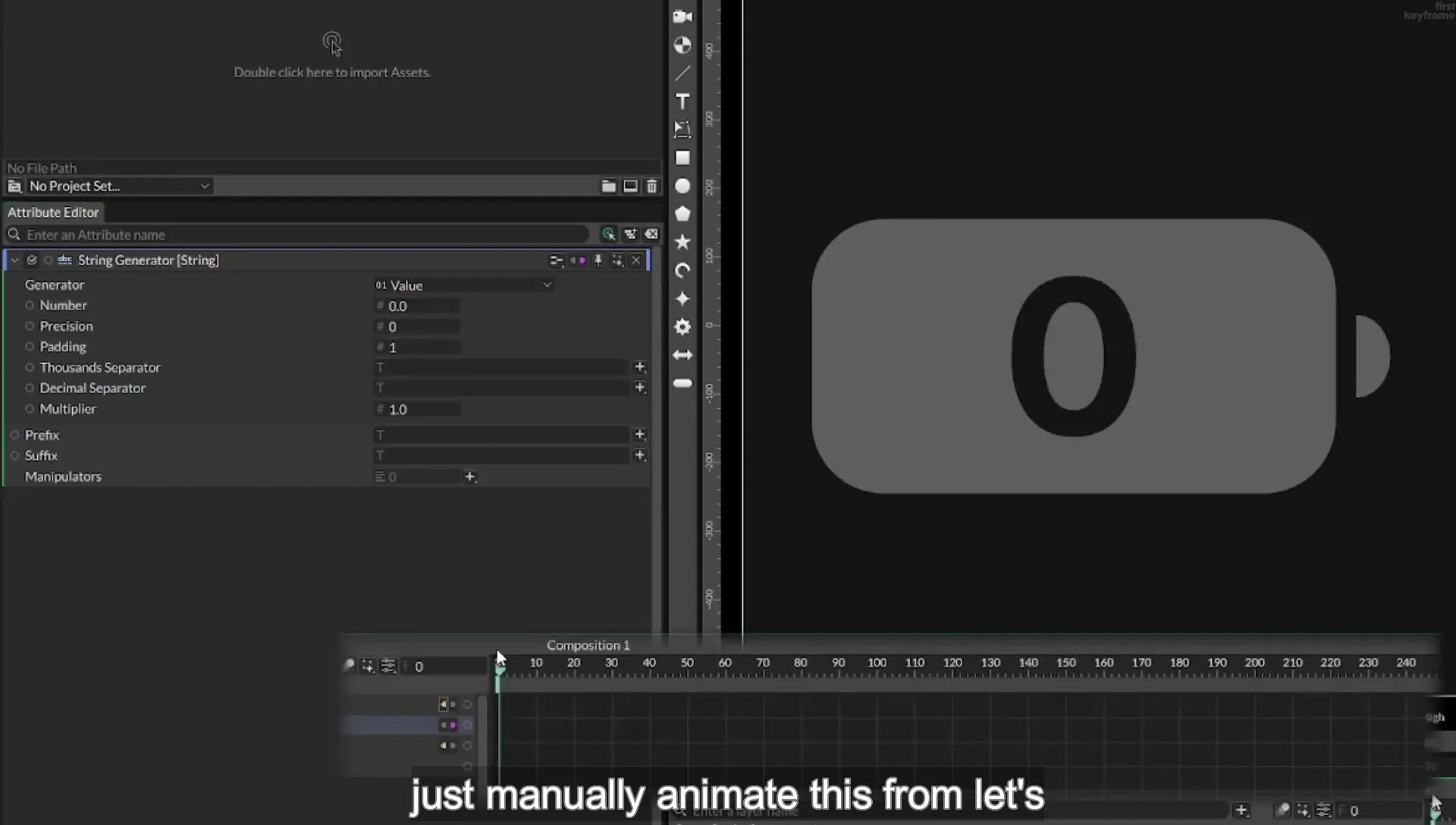Viewport: 1456px width, 825px height.
Task: Select the Arc shape tool
Action: [x=682, y=271]
